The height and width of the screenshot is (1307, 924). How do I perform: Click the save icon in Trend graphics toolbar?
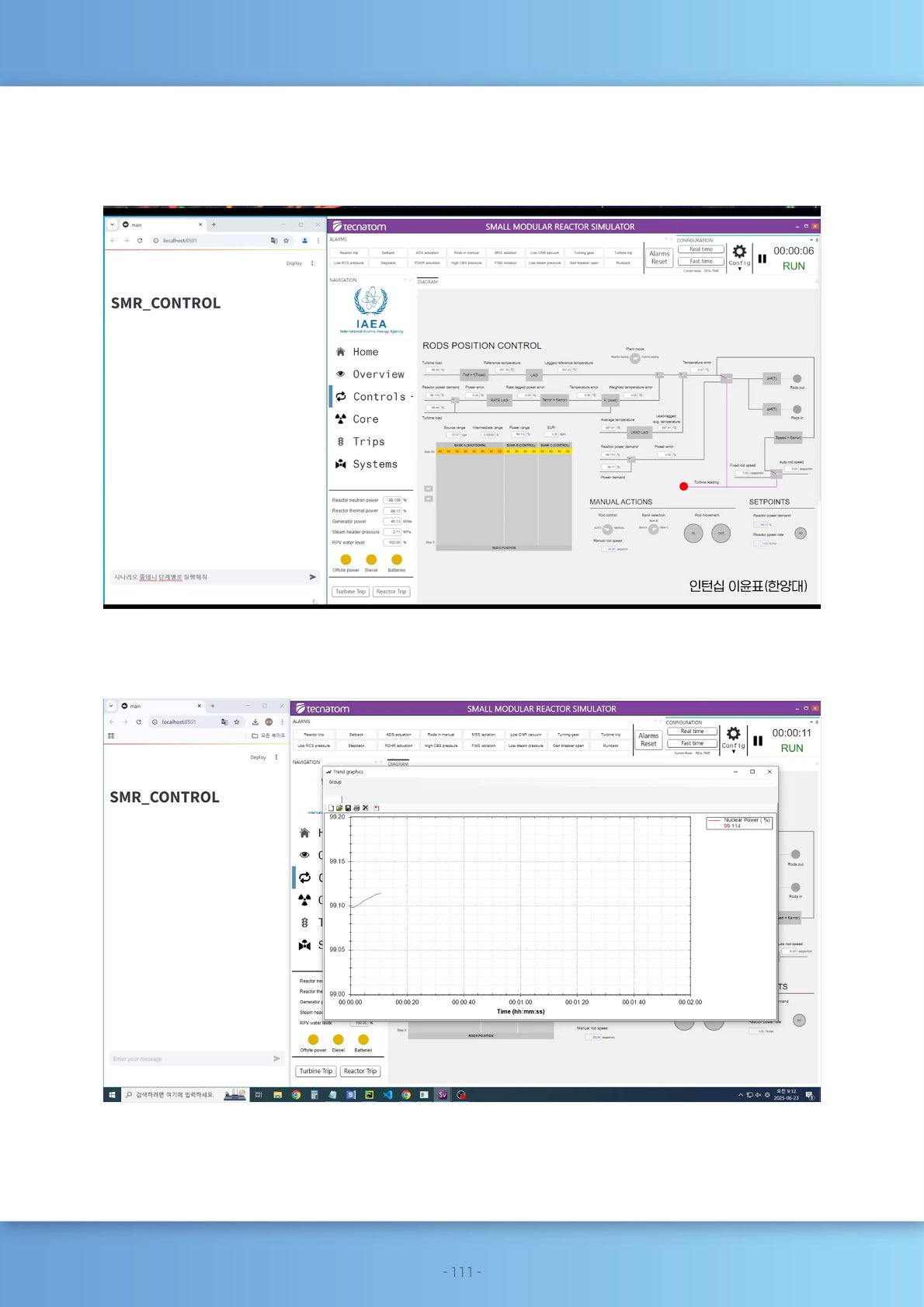click(348, 808)
